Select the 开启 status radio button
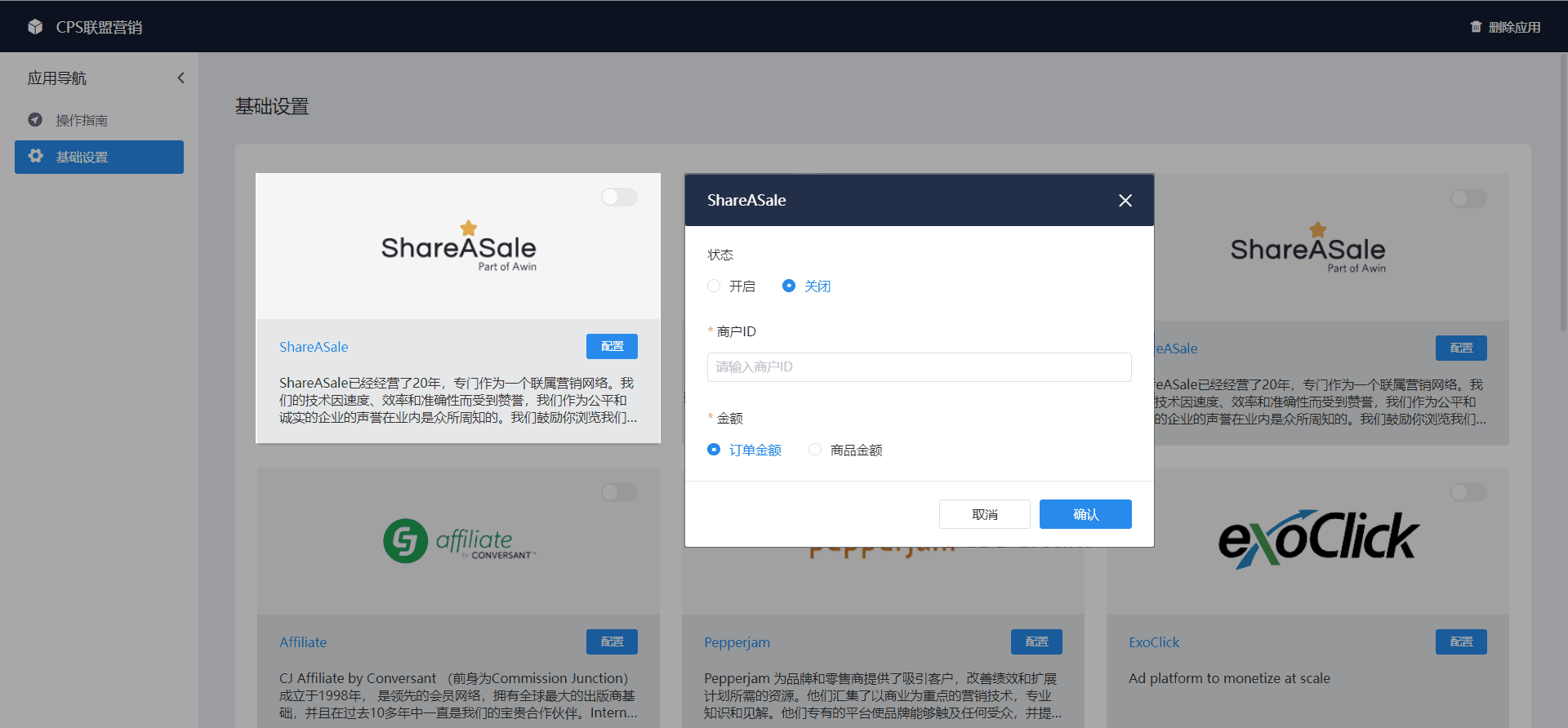The height and width of the screenshot is (728, 1568). pyautogui.click(x=714, y=286)
